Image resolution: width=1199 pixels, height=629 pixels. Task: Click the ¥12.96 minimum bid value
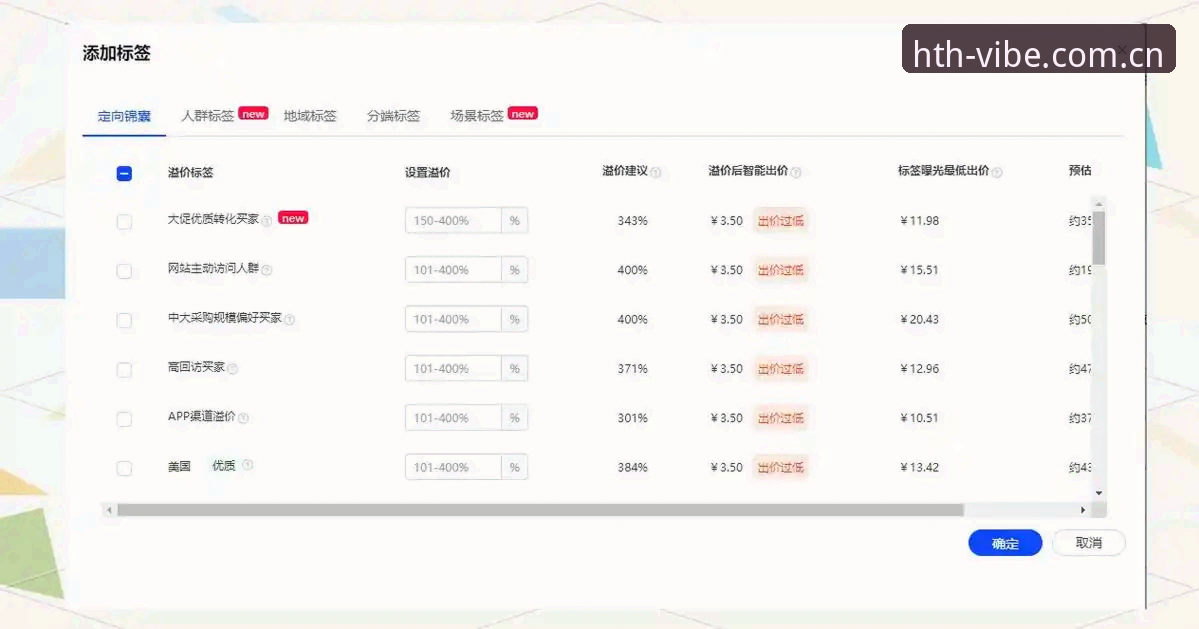919,368
